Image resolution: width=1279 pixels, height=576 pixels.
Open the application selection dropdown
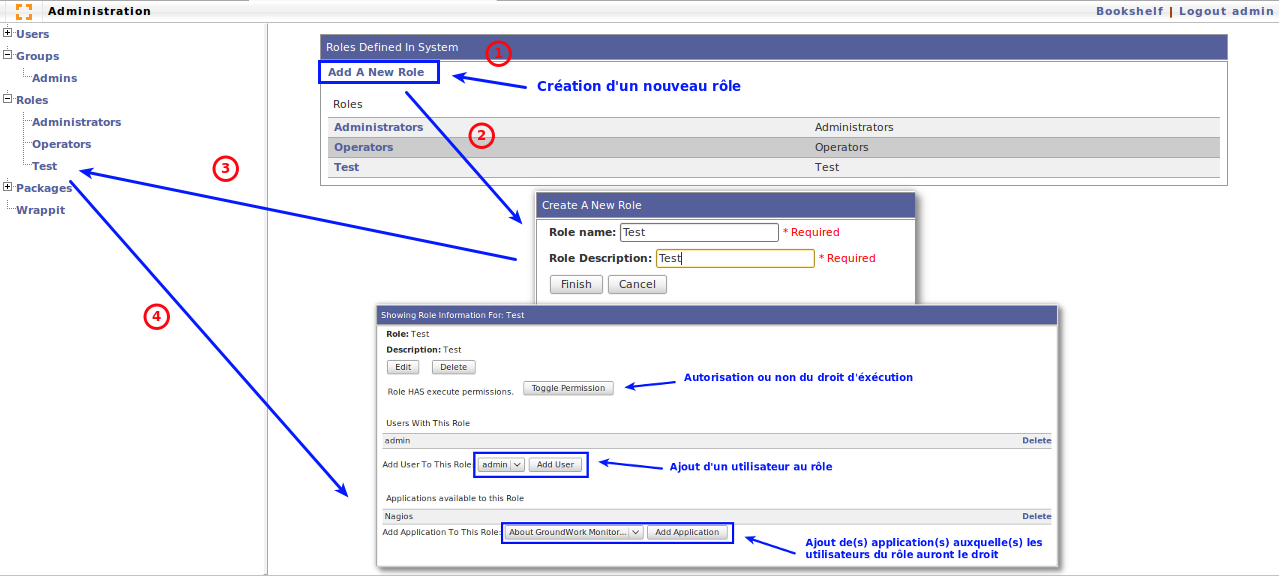click(573, 532)
